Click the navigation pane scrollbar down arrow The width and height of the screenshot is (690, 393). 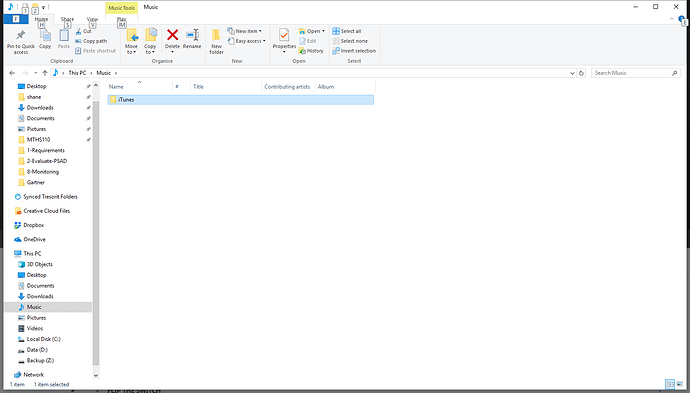point(96,375)
